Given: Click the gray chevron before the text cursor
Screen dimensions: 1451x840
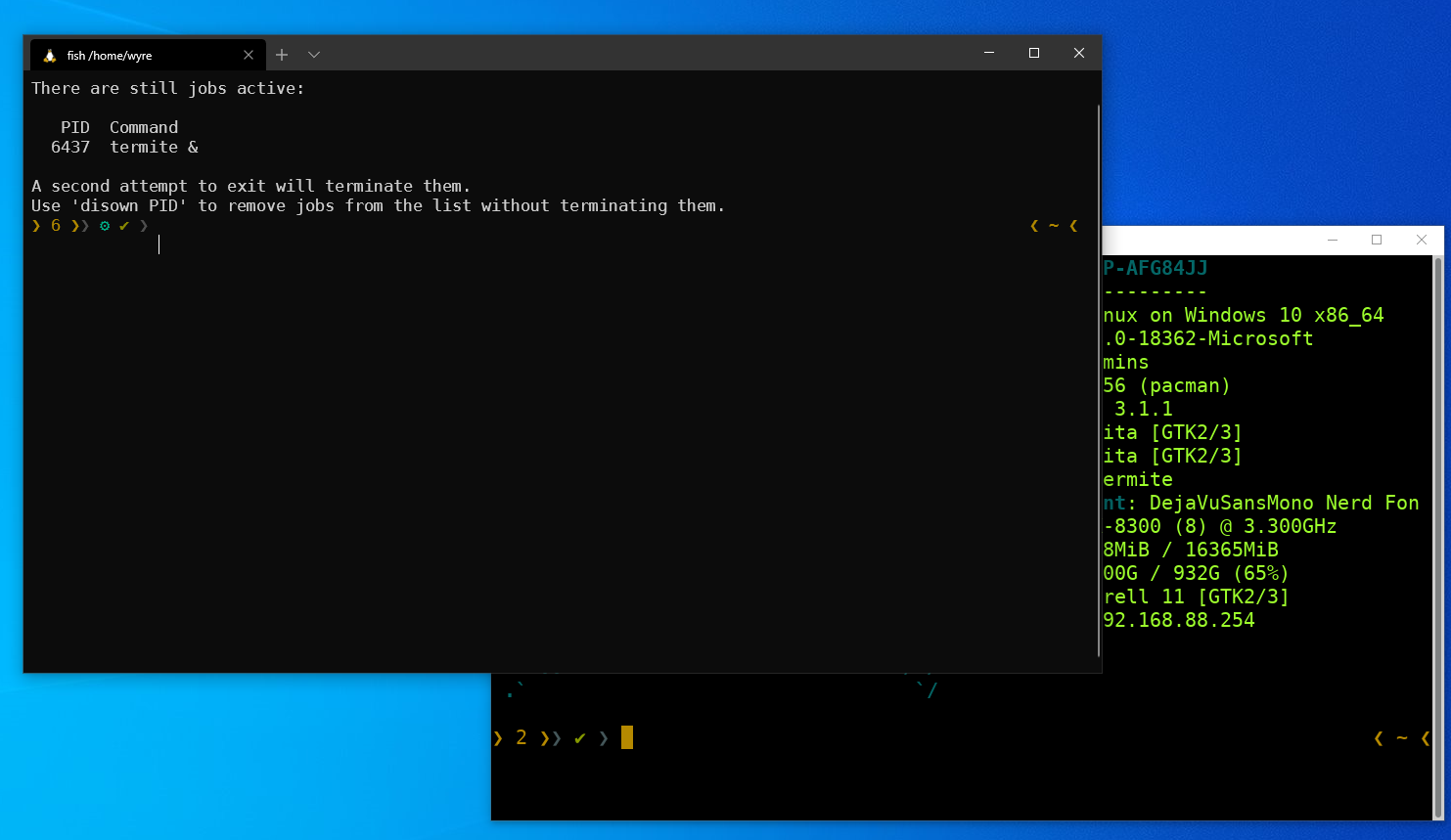Looking at the screenshot, I should click(143, 225).
